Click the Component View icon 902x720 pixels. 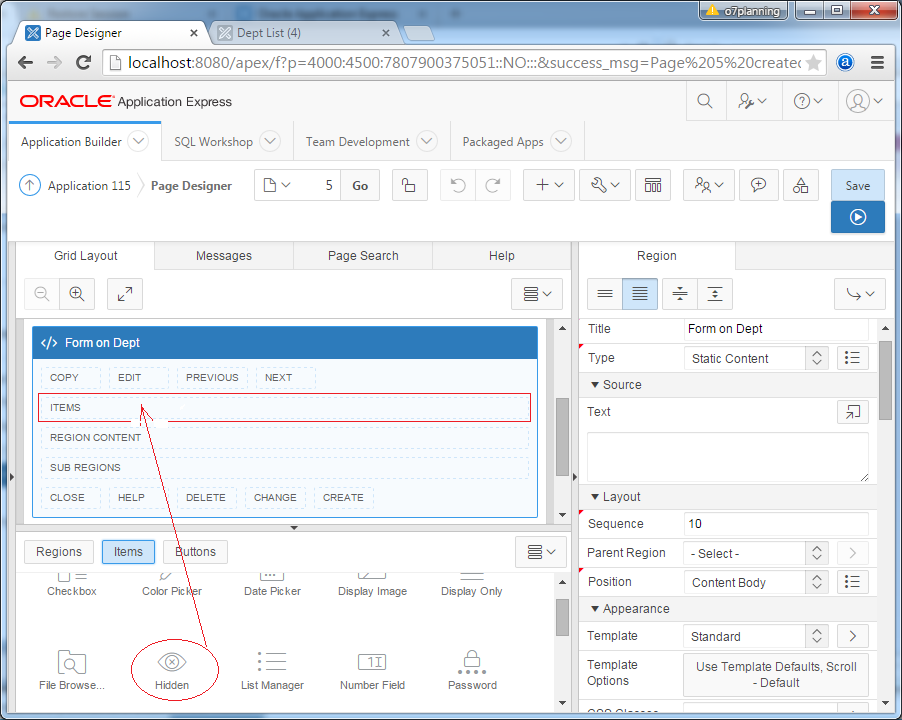tap(653, 185)
